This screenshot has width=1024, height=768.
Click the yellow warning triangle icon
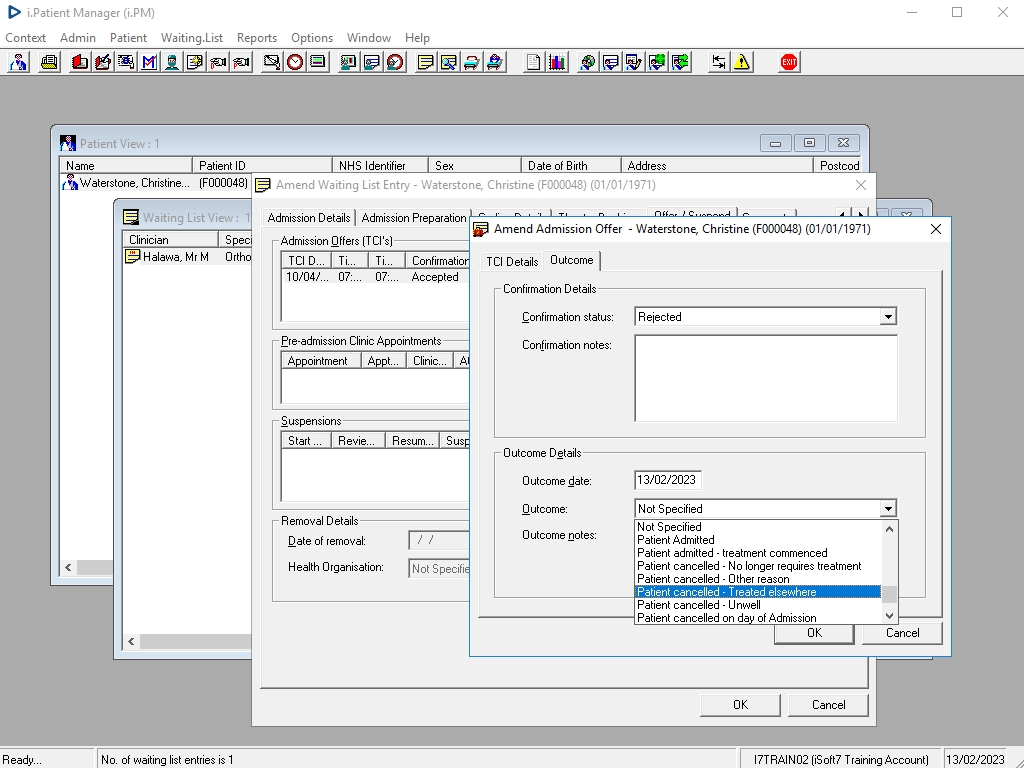click(742, 63)
